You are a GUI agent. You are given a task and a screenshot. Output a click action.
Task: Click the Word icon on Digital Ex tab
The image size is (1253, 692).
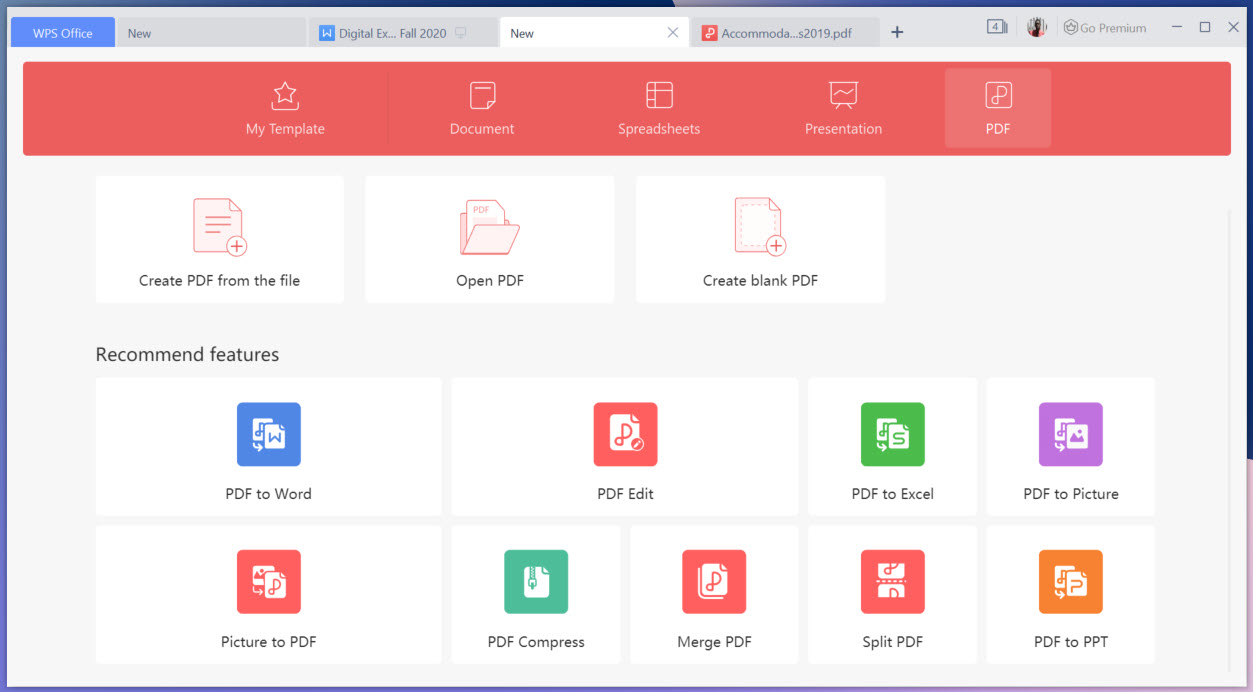326,33
